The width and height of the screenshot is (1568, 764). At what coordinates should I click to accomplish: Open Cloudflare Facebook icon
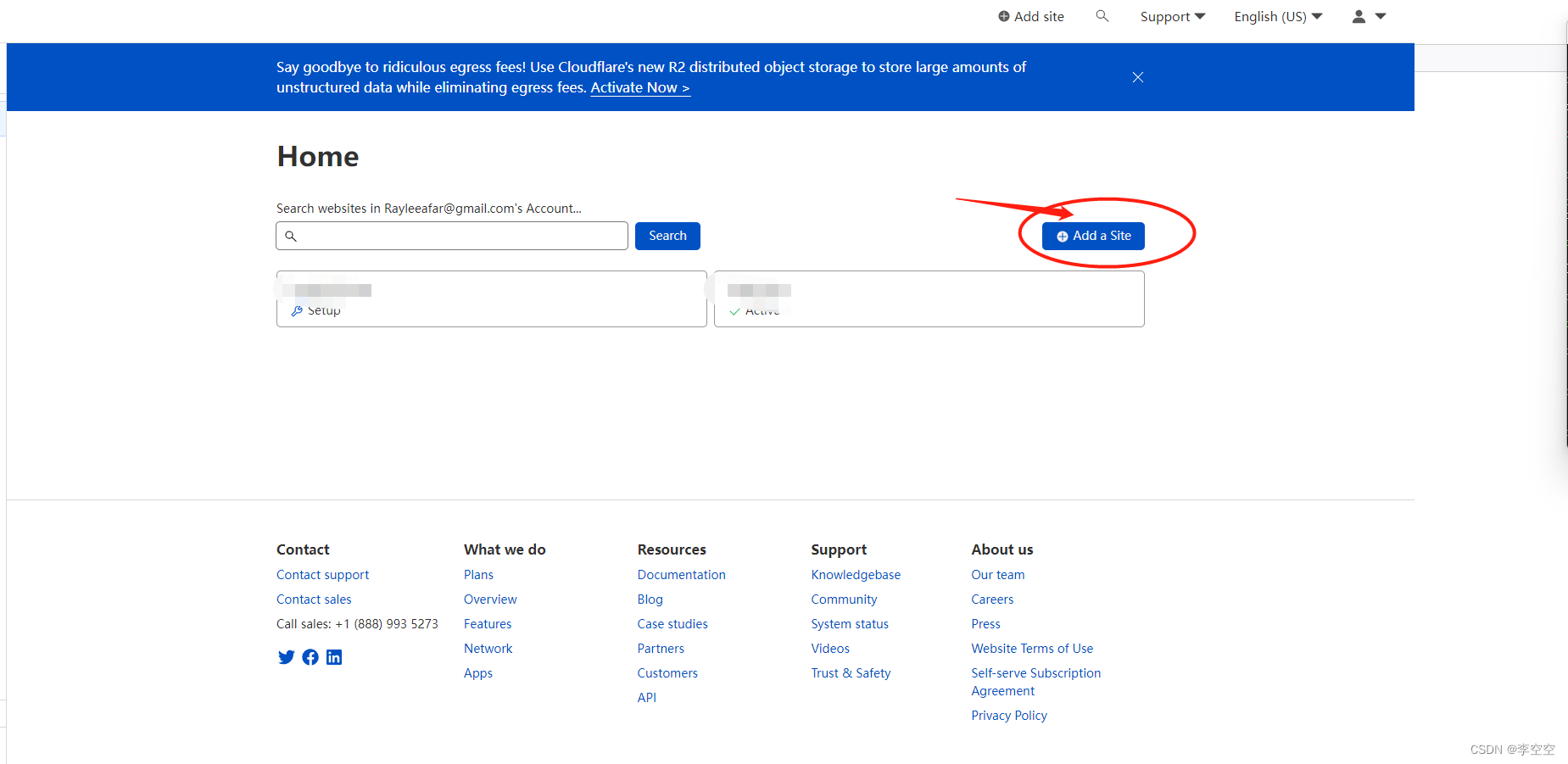310,657
